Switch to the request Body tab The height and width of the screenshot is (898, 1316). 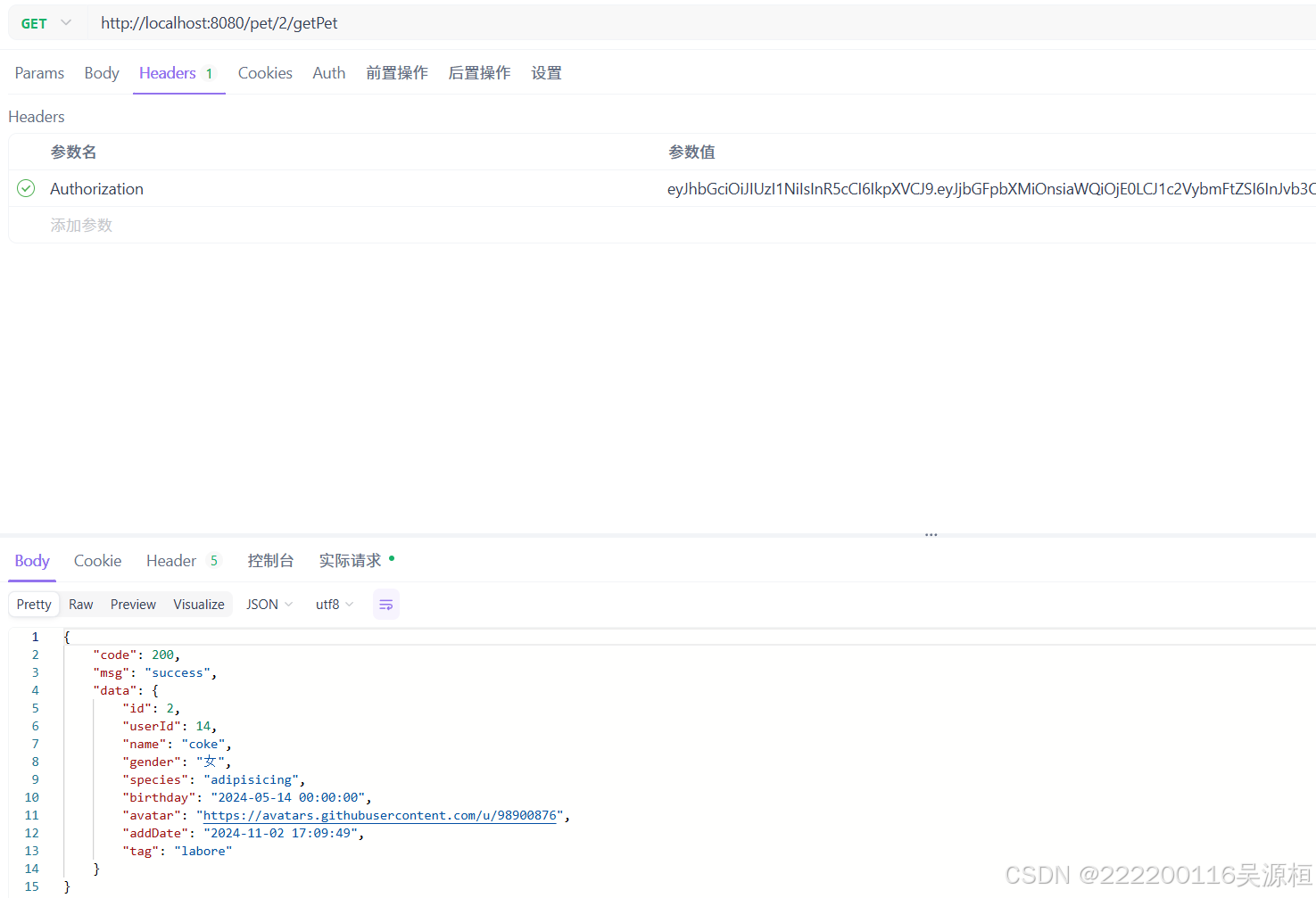click(102, 73)
